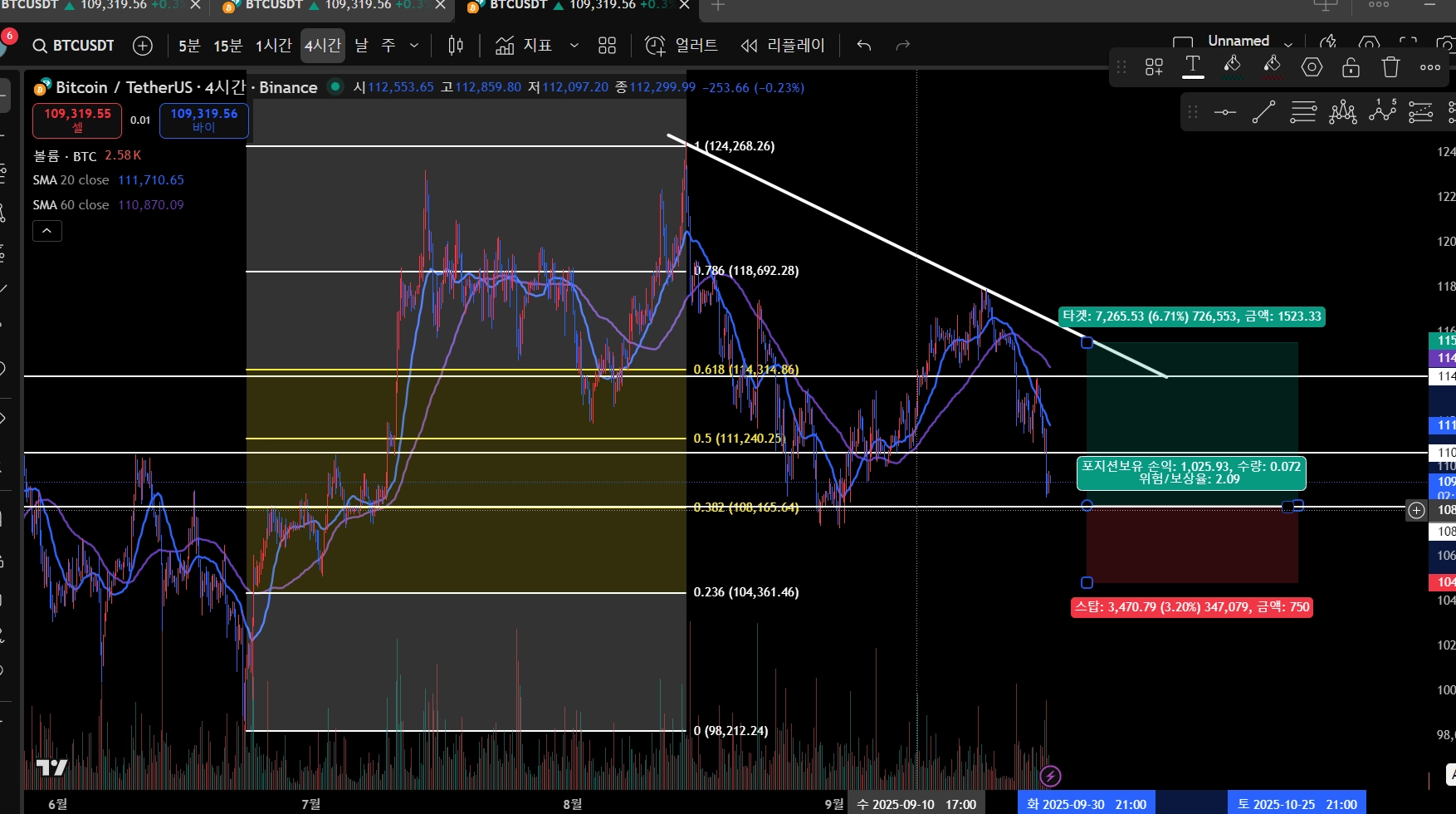Toggle lock on the selected drawing
The image size is (1456, 814).
click(1351, 67)
